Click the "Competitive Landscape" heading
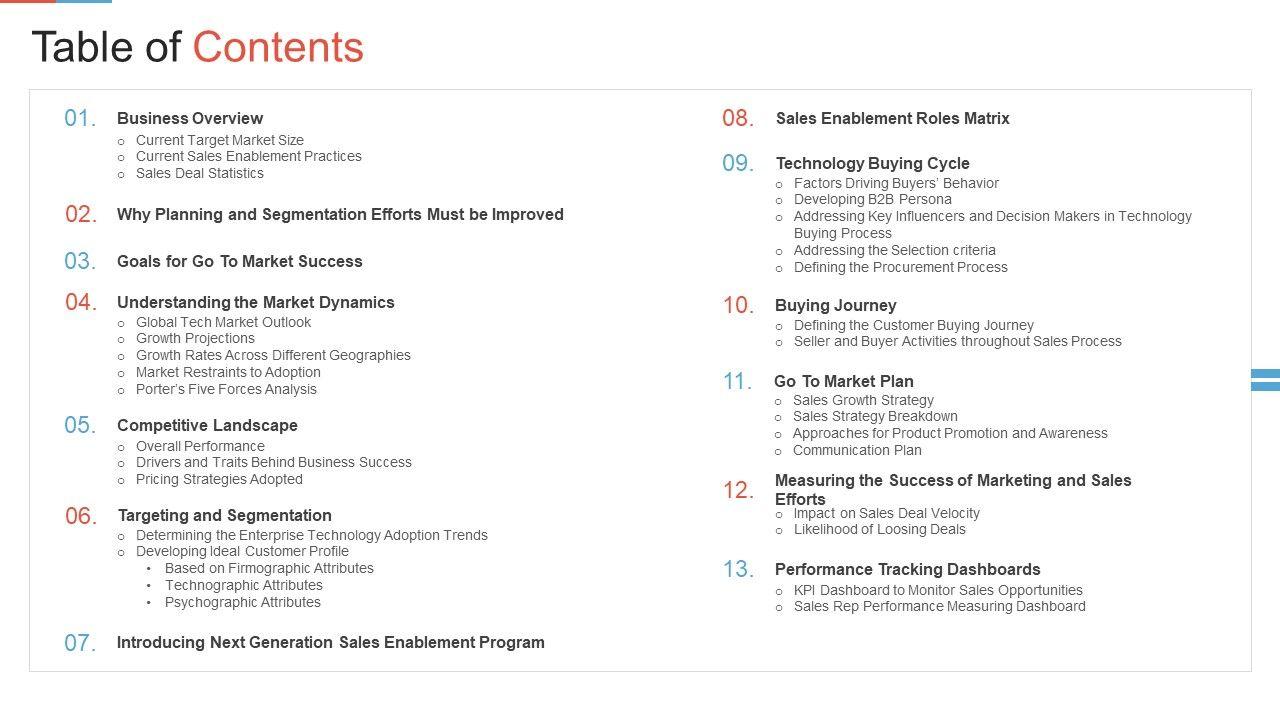The image size is (1280, 720). pyautogui.click(x=207, y=425)
